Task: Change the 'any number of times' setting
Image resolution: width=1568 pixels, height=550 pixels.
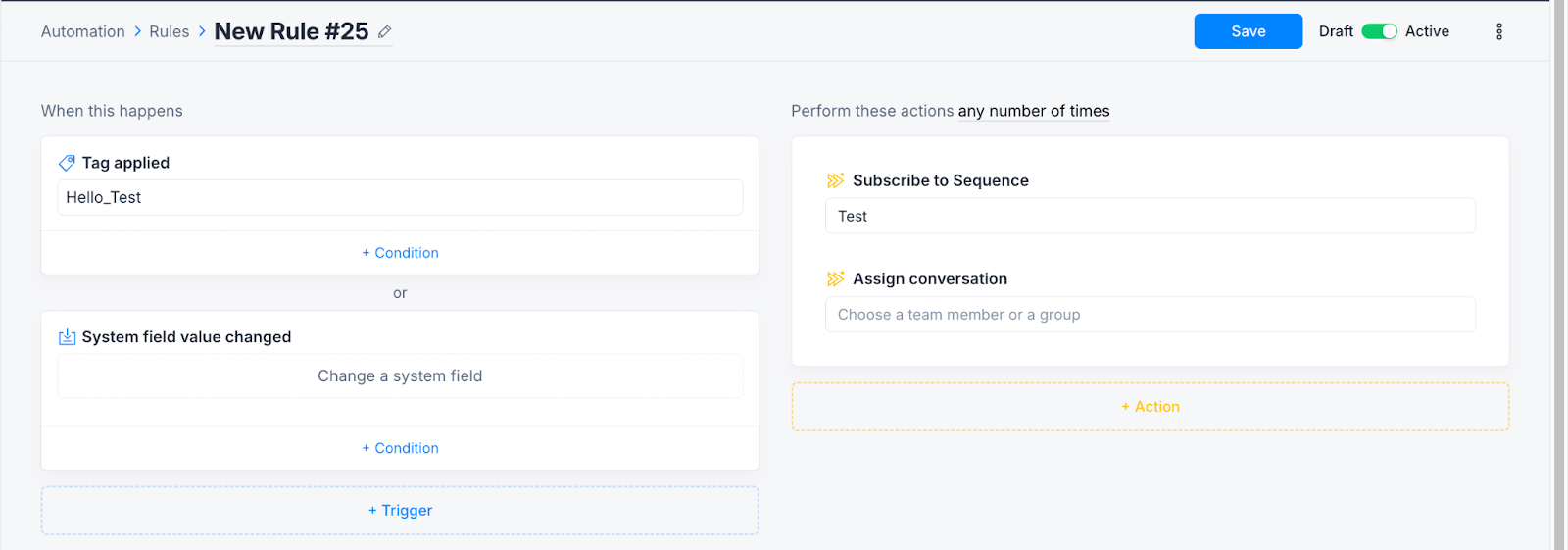Action: 1033,112
